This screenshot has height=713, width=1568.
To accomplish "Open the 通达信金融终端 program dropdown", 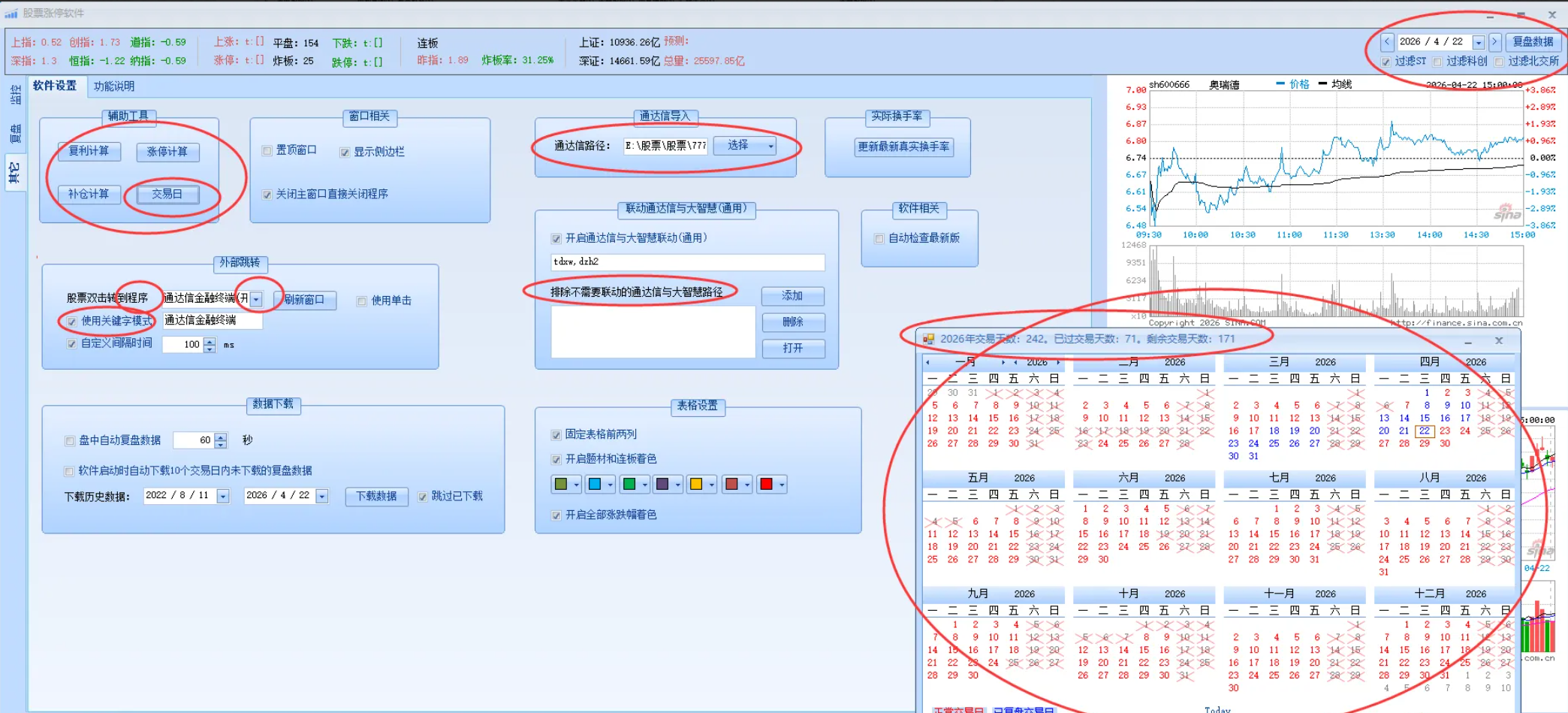I will pyautogui.click(x=257, y=298).
